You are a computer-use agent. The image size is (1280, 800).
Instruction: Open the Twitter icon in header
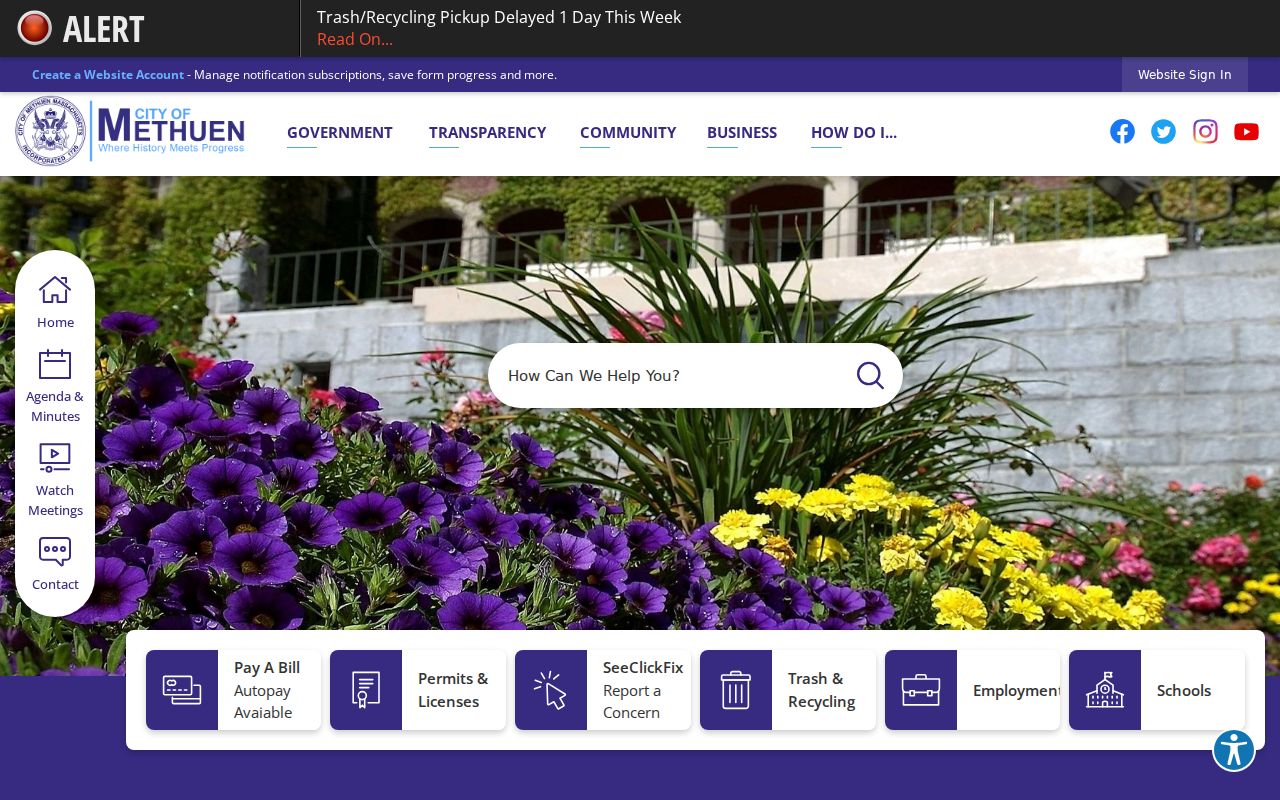click(1163, 131)
